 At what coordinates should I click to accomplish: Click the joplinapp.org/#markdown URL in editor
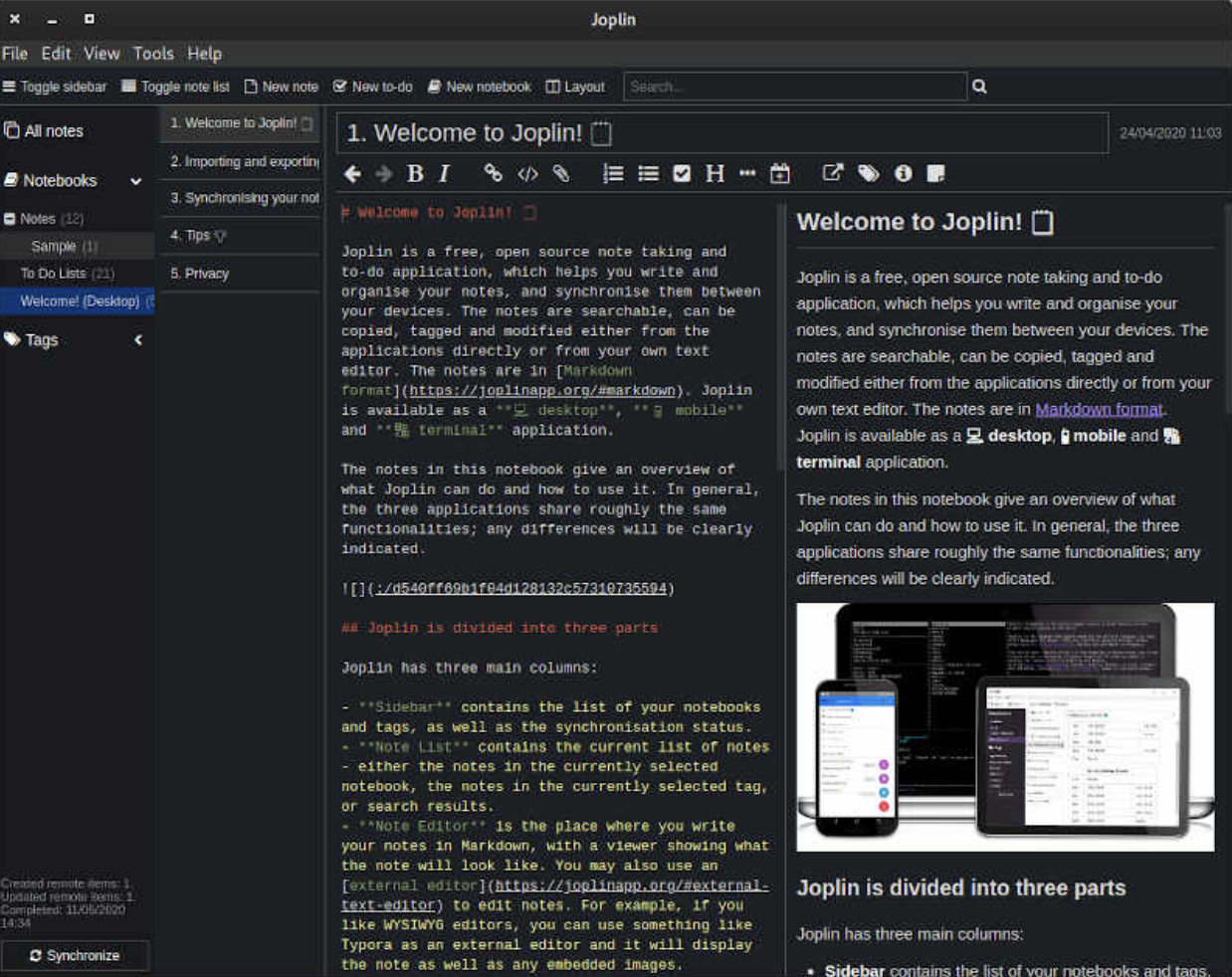coord(542,391)
